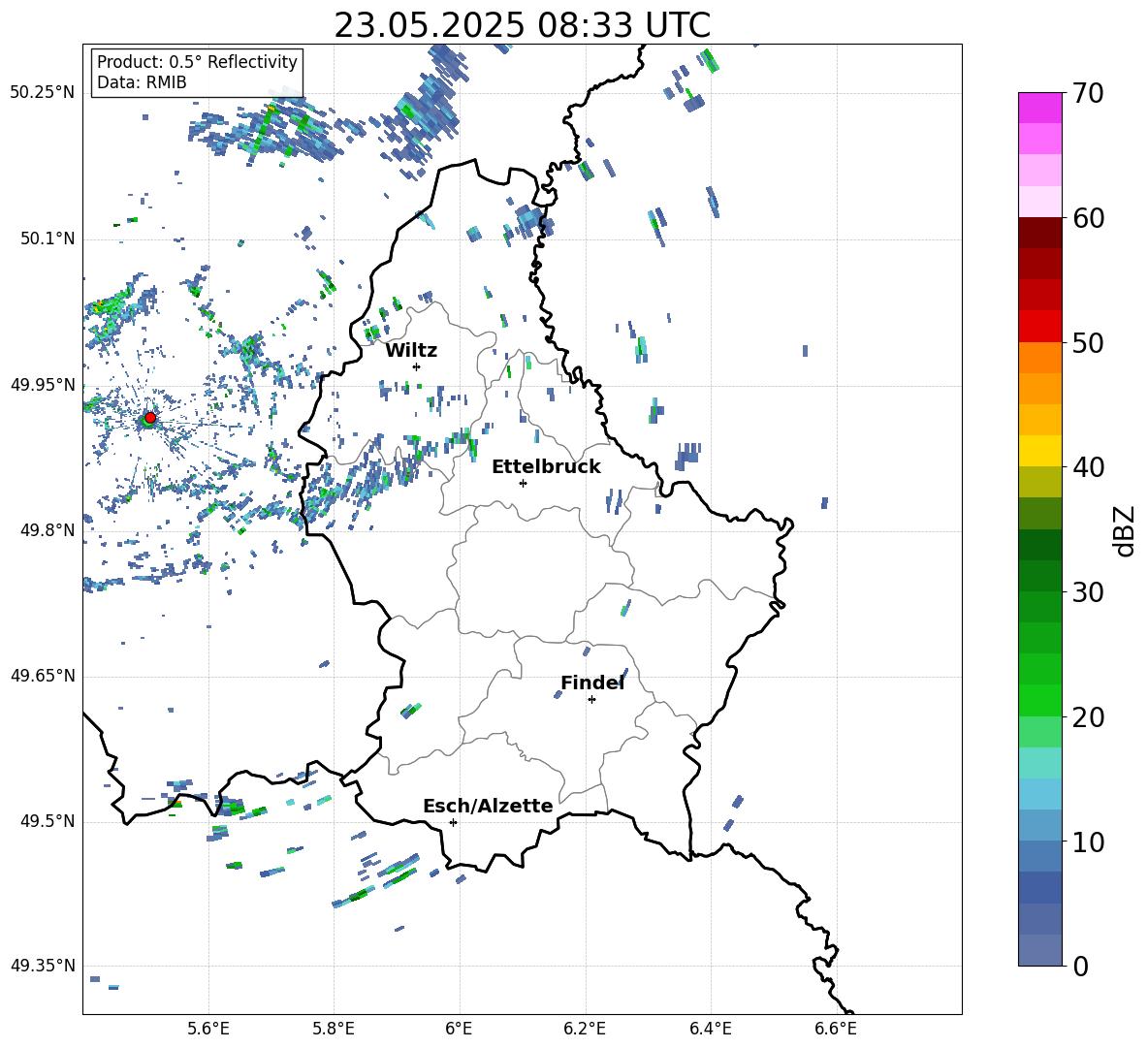Screen dimensions: 1148x1048
Task: Click the magenta top segment of the colorbar
Action: [x=1039, y=108]
